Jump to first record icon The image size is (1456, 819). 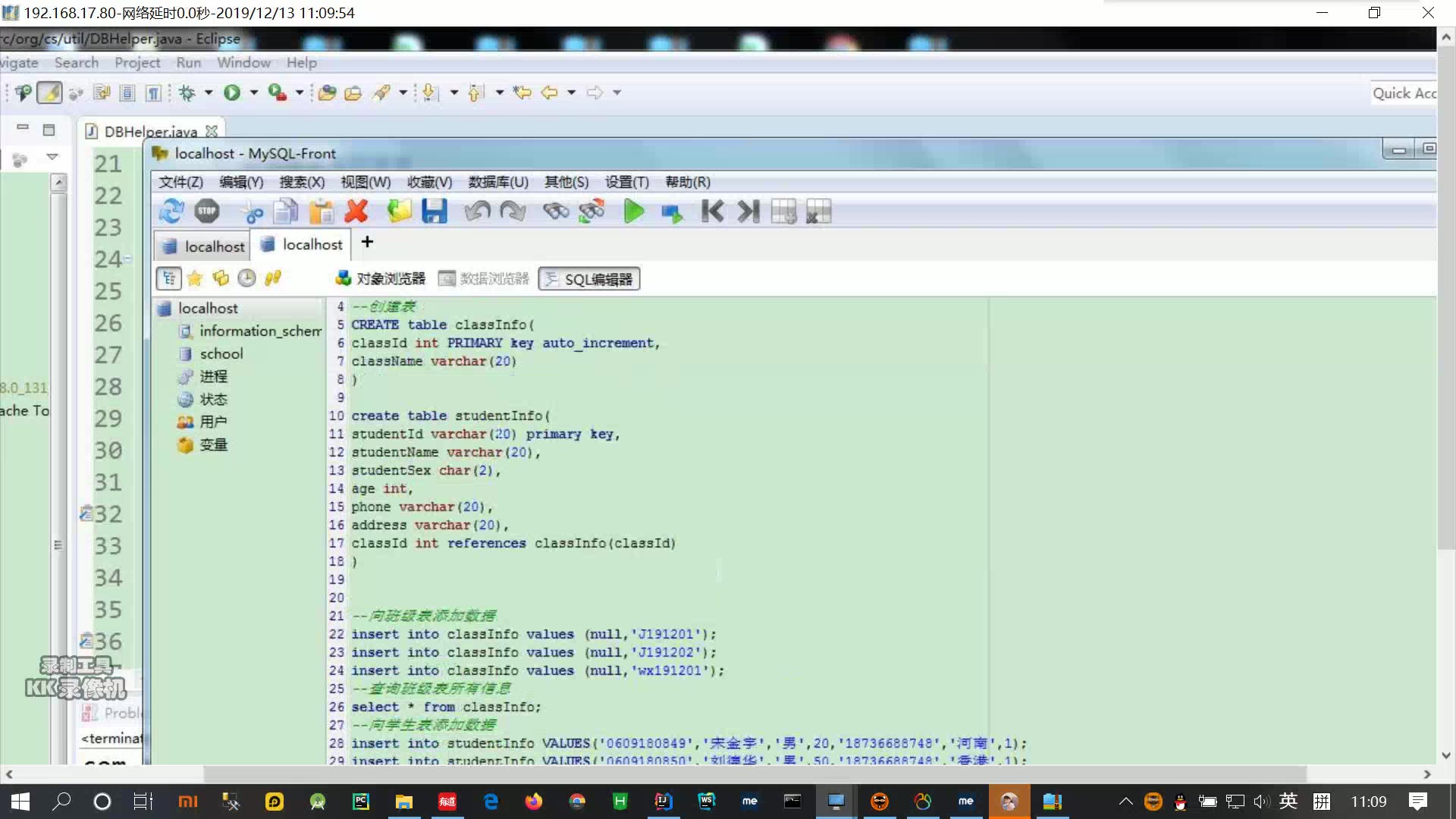click(x=712, y=211)
